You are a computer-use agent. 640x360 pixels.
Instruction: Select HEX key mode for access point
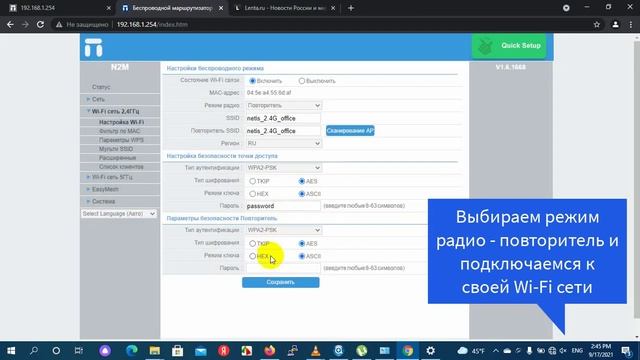click(252, 193)
